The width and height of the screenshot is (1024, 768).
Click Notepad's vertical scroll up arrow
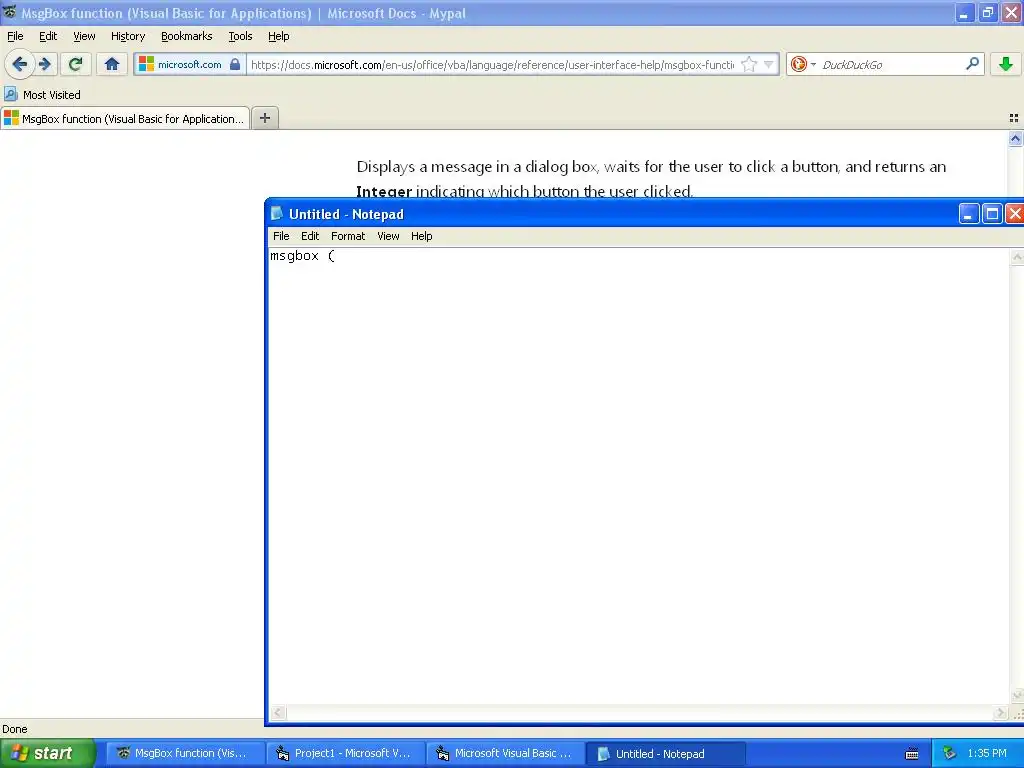(1017, 257)
